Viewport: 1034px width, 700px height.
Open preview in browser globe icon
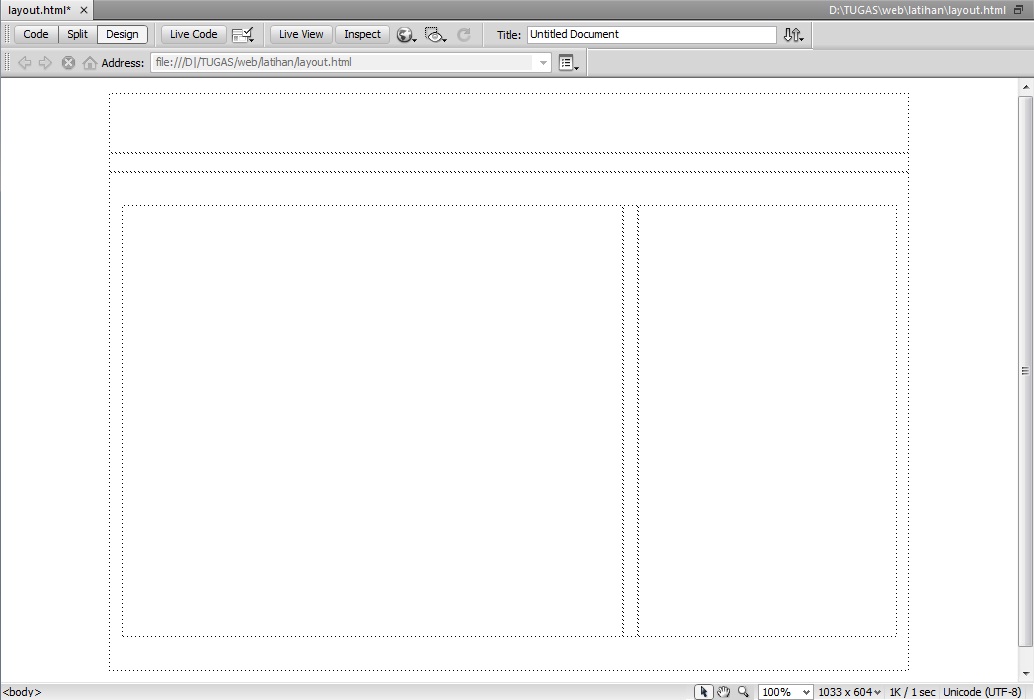(x=405, y=34)
